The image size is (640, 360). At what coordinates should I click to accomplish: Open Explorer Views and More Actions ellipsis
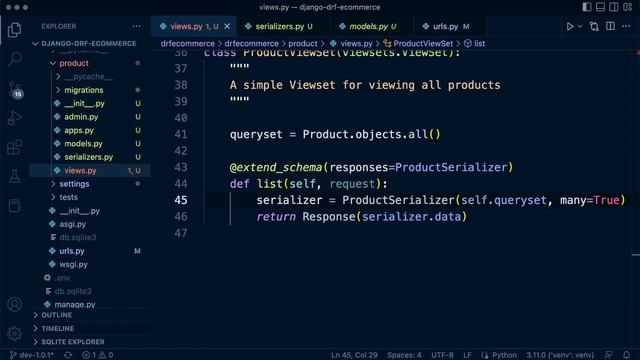click(x=136, y=27)
